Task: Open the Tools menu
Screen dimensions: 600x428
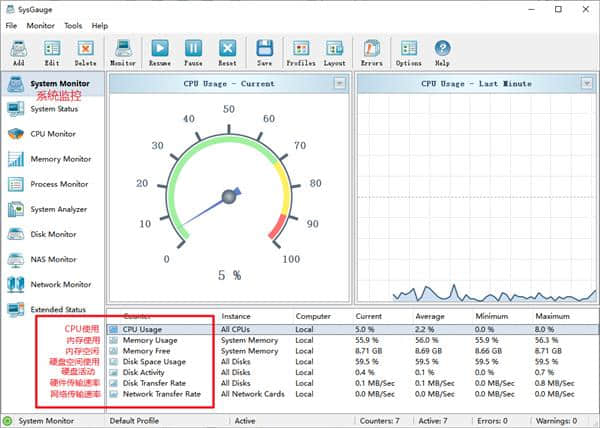Action: tap(73, 25)
